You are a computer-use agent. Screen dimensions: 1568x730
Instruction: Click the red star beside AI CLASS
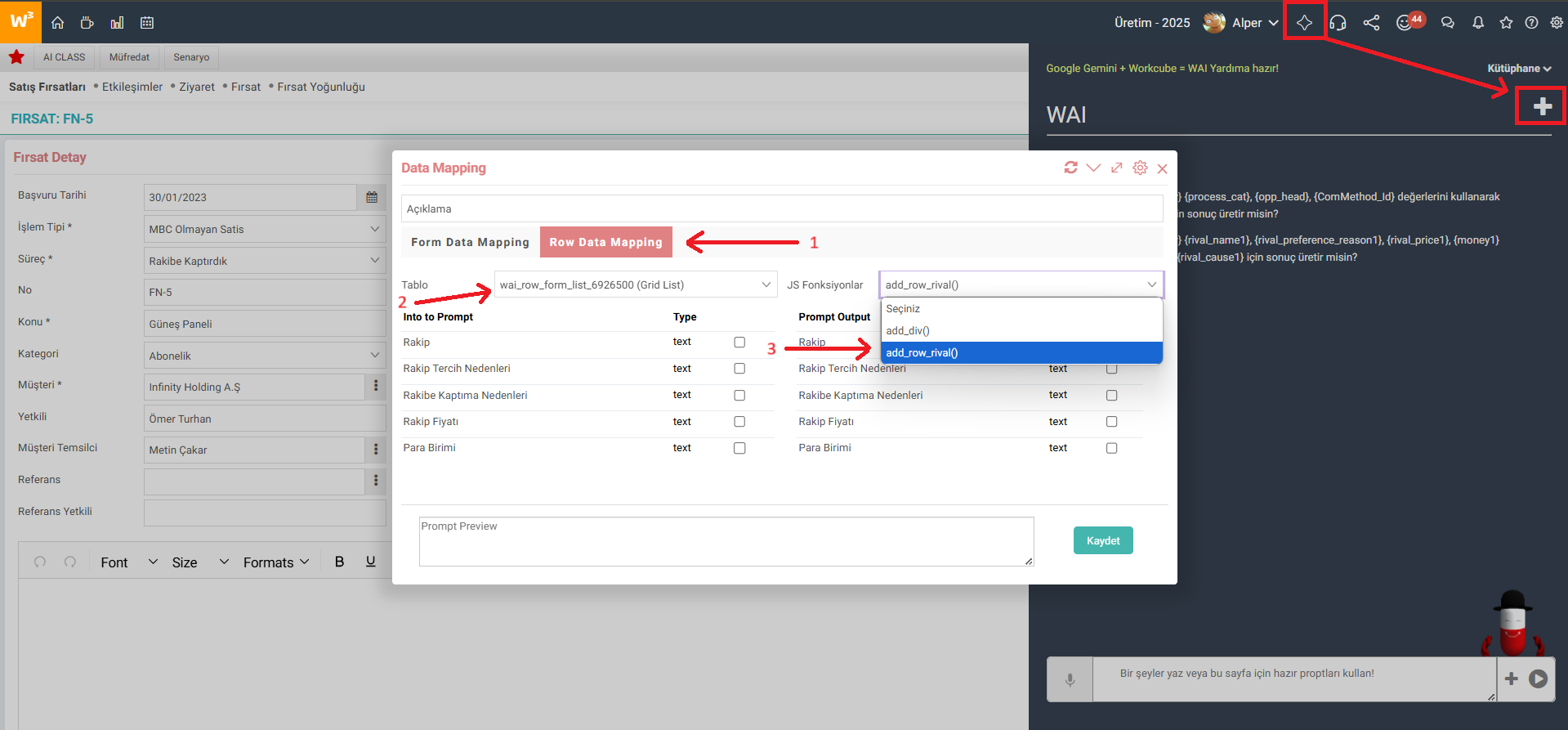(x=16, y=57)
